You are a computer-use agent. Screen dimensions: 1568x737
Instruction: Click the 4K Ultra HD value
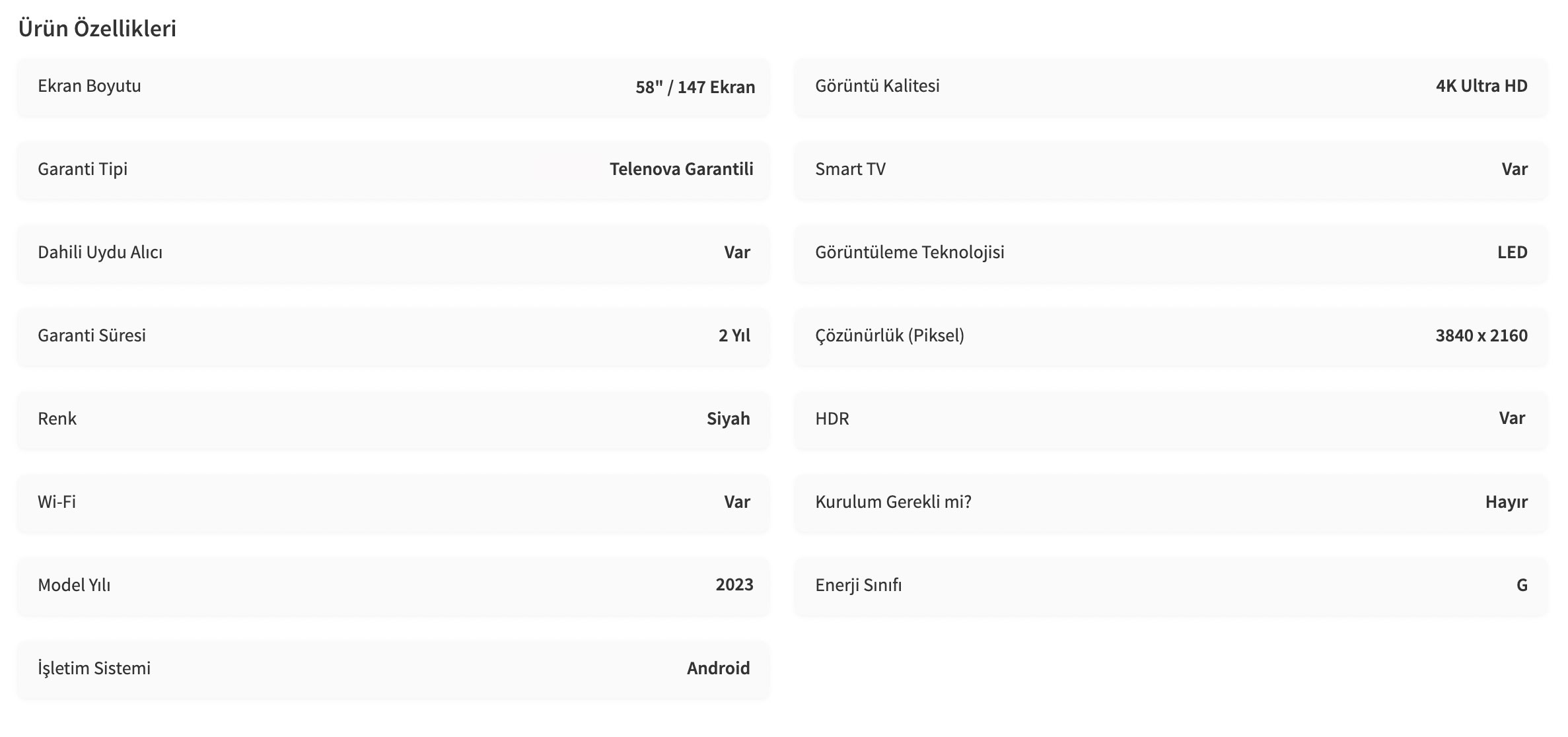click(x=1481, y=86)
